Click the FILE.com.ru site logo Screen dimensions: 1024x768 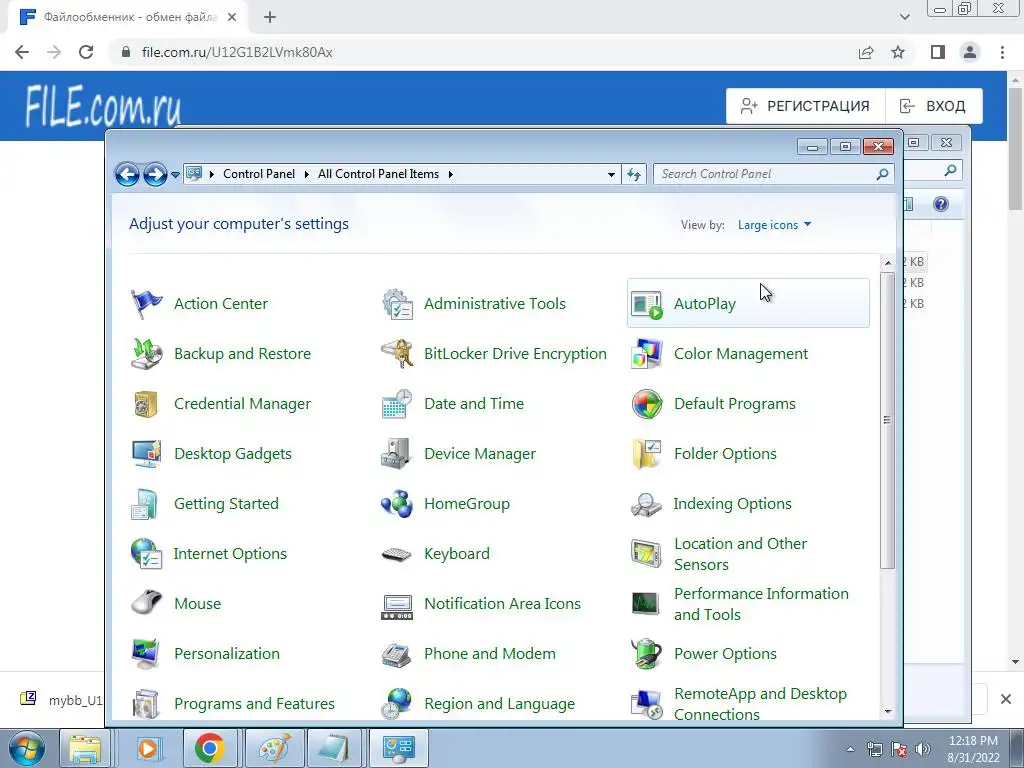[x=103, y=106]
